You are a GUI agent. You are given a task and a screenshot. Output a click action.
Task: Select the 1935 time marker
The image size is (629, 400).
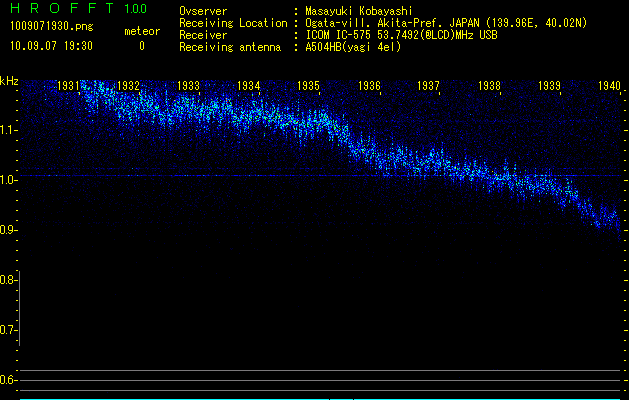point(309,87)
